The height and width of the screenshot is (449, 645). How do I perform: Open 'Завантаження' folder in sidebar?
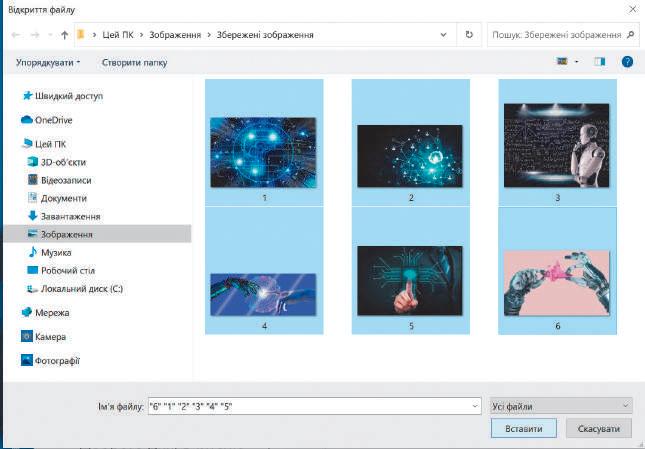click(70, 216)
